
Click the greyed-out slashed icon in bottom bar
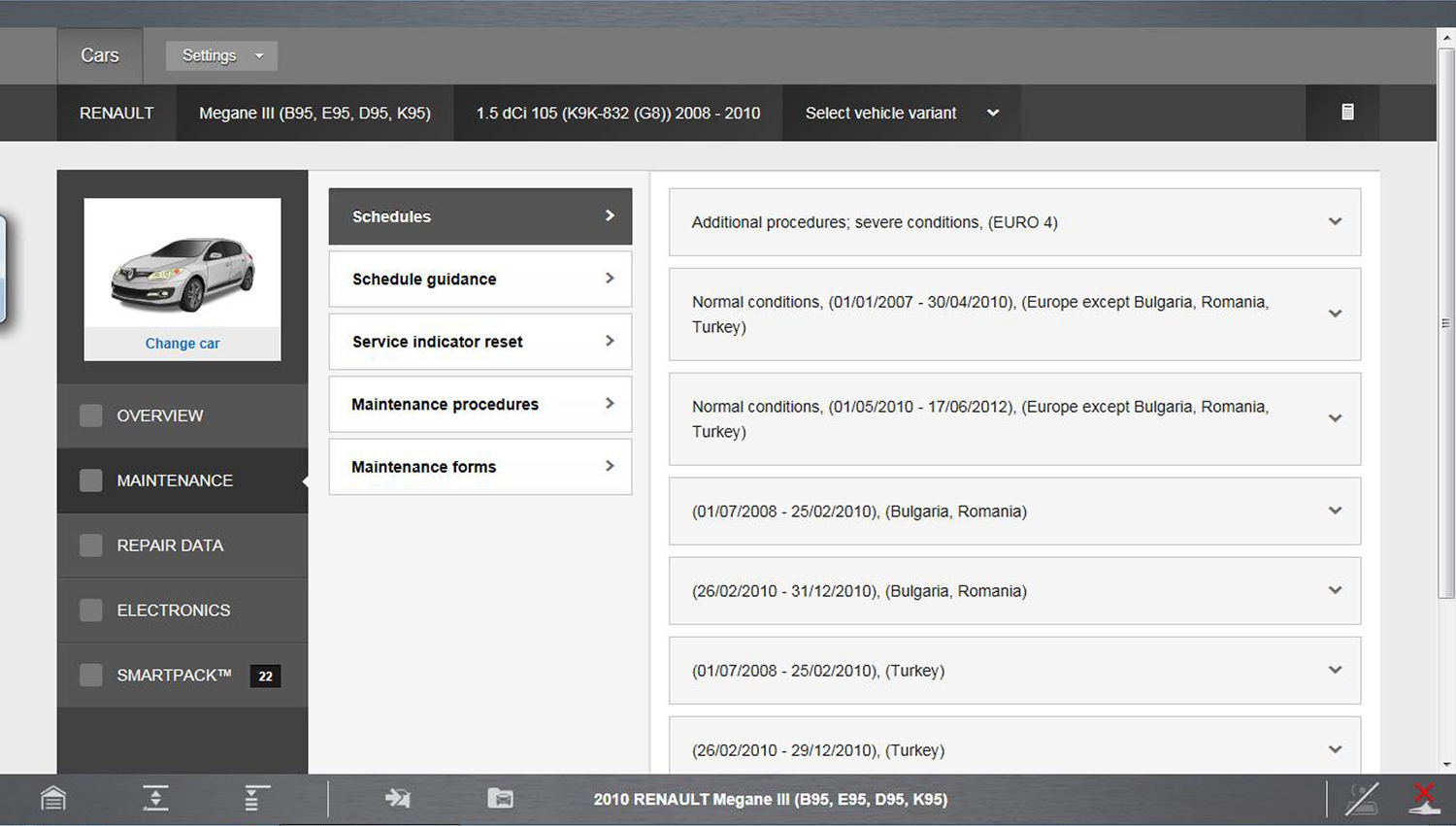click(1361, 799)
